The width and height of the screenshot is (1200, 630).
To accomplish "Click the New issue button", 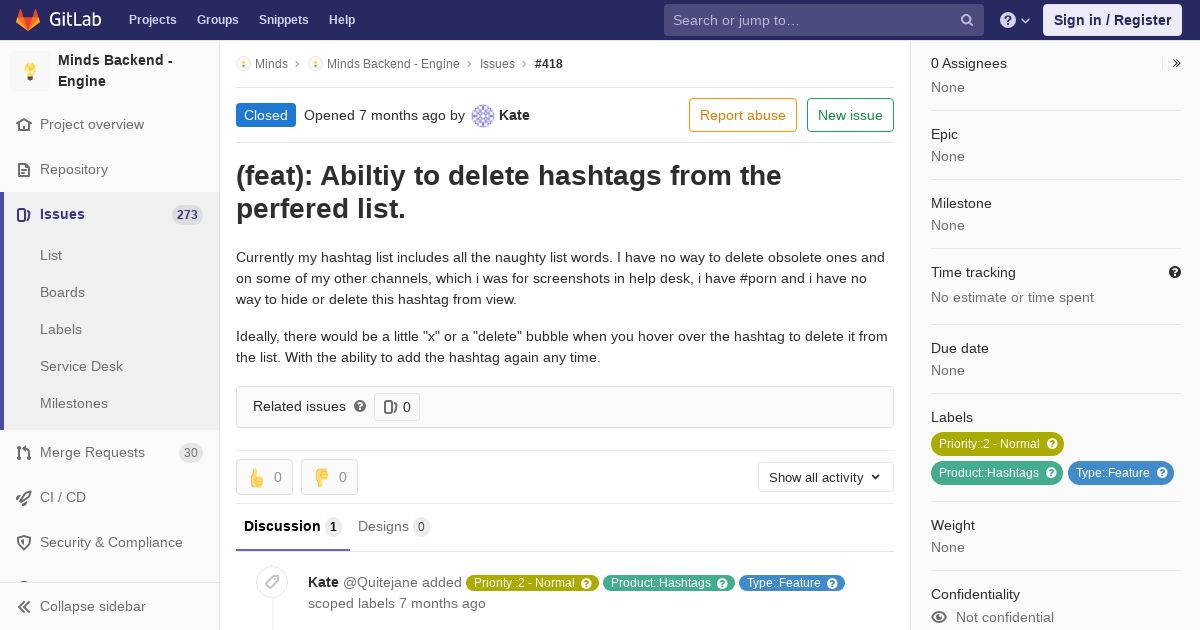I will (850, 115).
